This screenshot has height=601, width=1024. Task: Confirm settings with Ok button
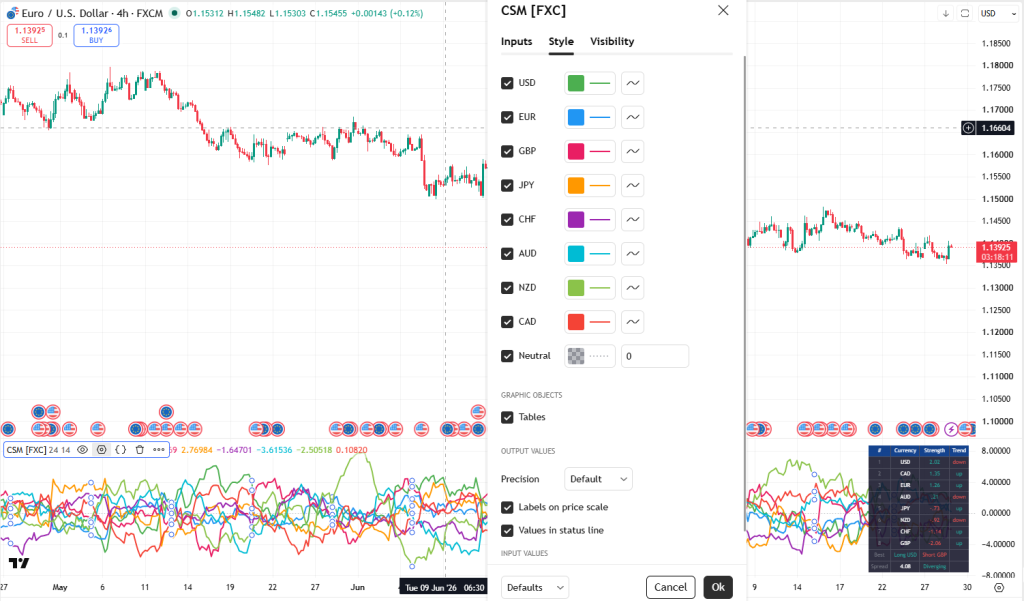pos(718,587)
